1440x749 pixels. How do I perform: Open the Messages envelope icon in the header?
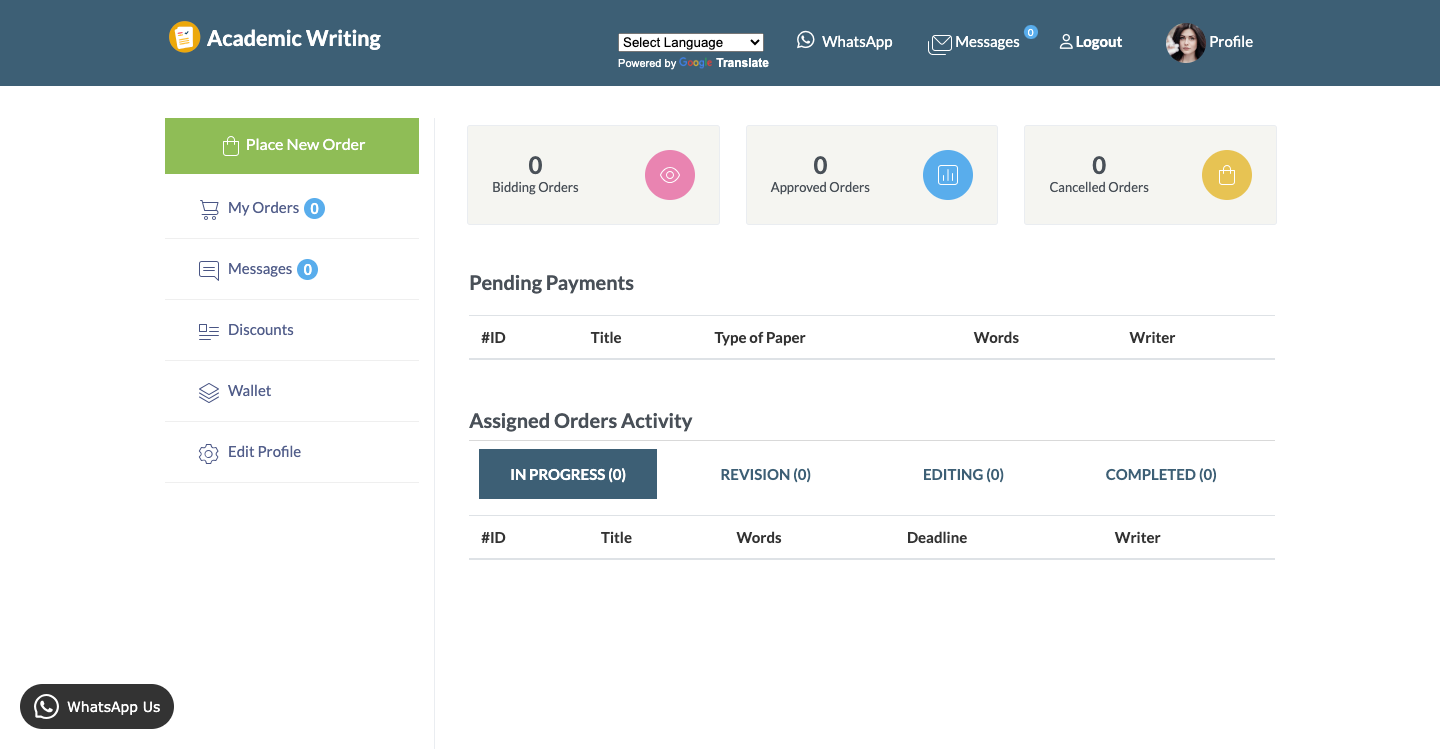[939, 43]
